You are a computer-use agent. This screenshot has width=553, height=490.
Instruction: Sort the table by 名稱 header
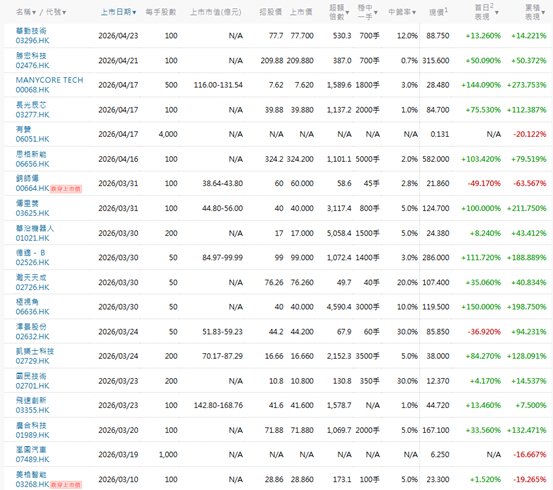[x=26, y=12]
